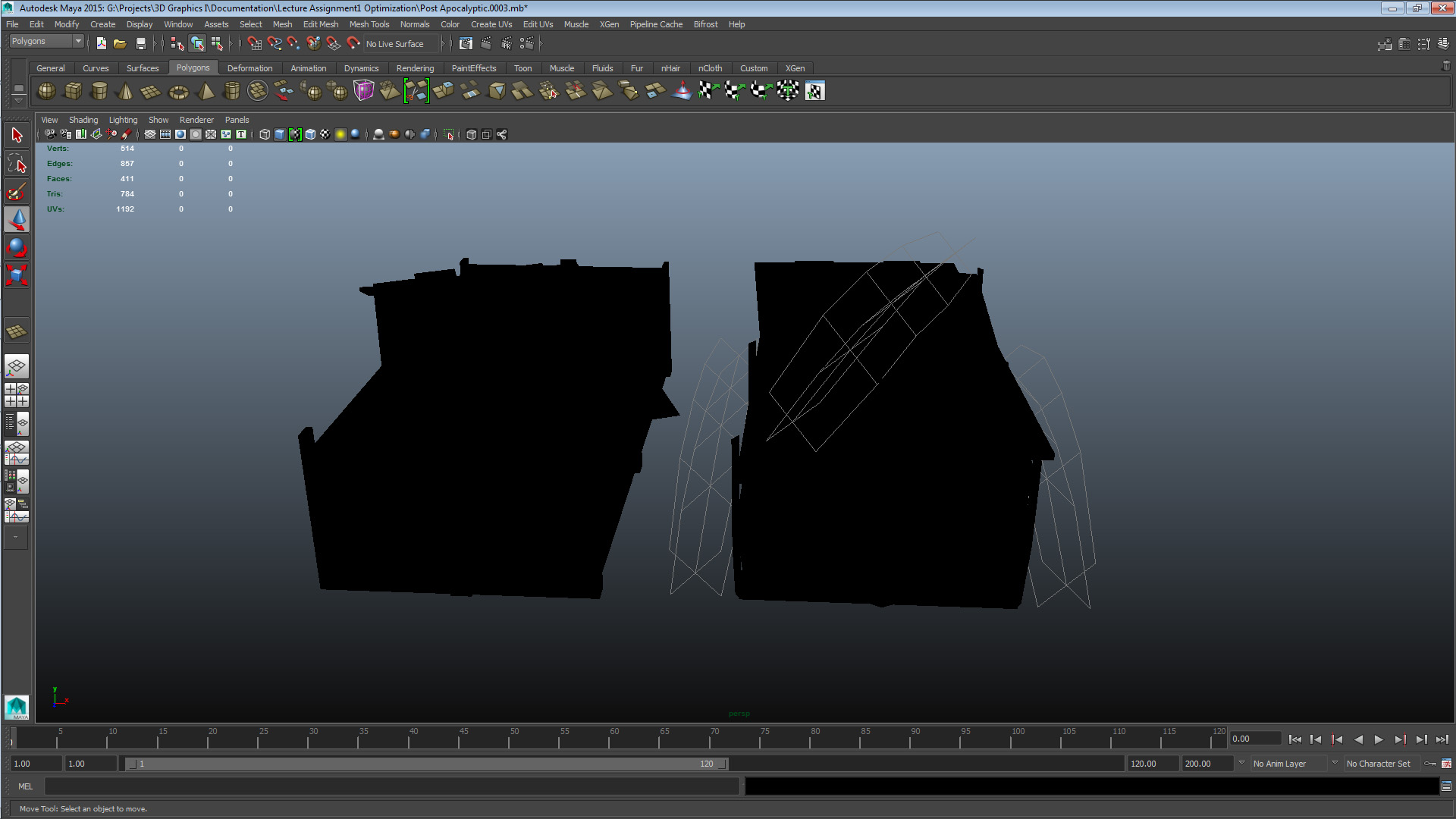
Task: Click the Open scene folder icon
Action: click(x=120, y=44)
